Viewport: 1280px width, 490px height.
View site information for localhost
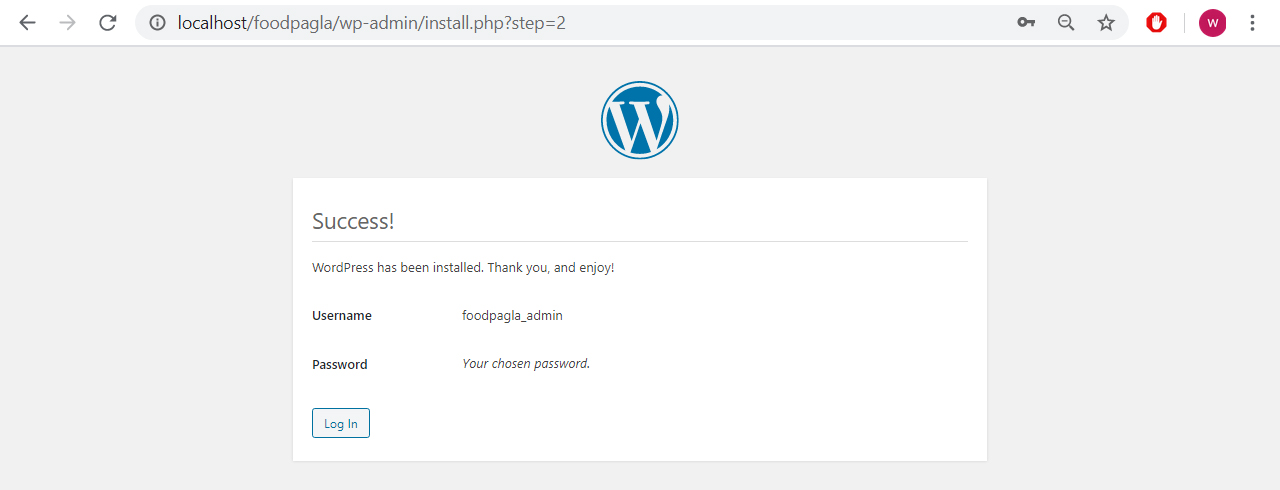[157, 23]
